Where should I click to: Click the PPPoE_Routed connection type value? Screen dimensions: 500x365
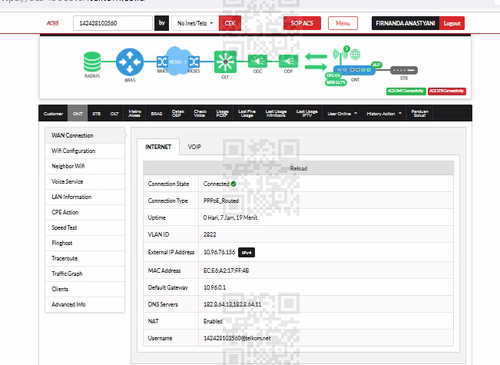point(221,201)
